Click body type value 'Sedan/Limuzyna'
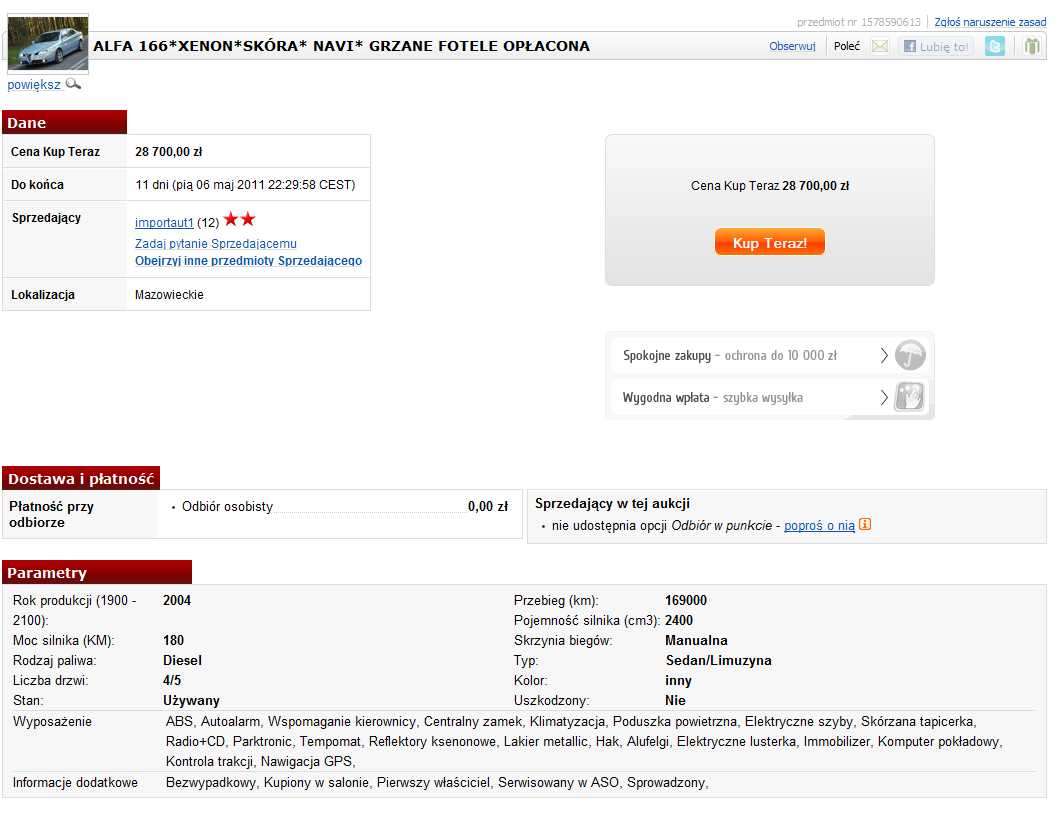This screenshot has height=817, width=1058. pyautogui.click(x=719, y=660)
